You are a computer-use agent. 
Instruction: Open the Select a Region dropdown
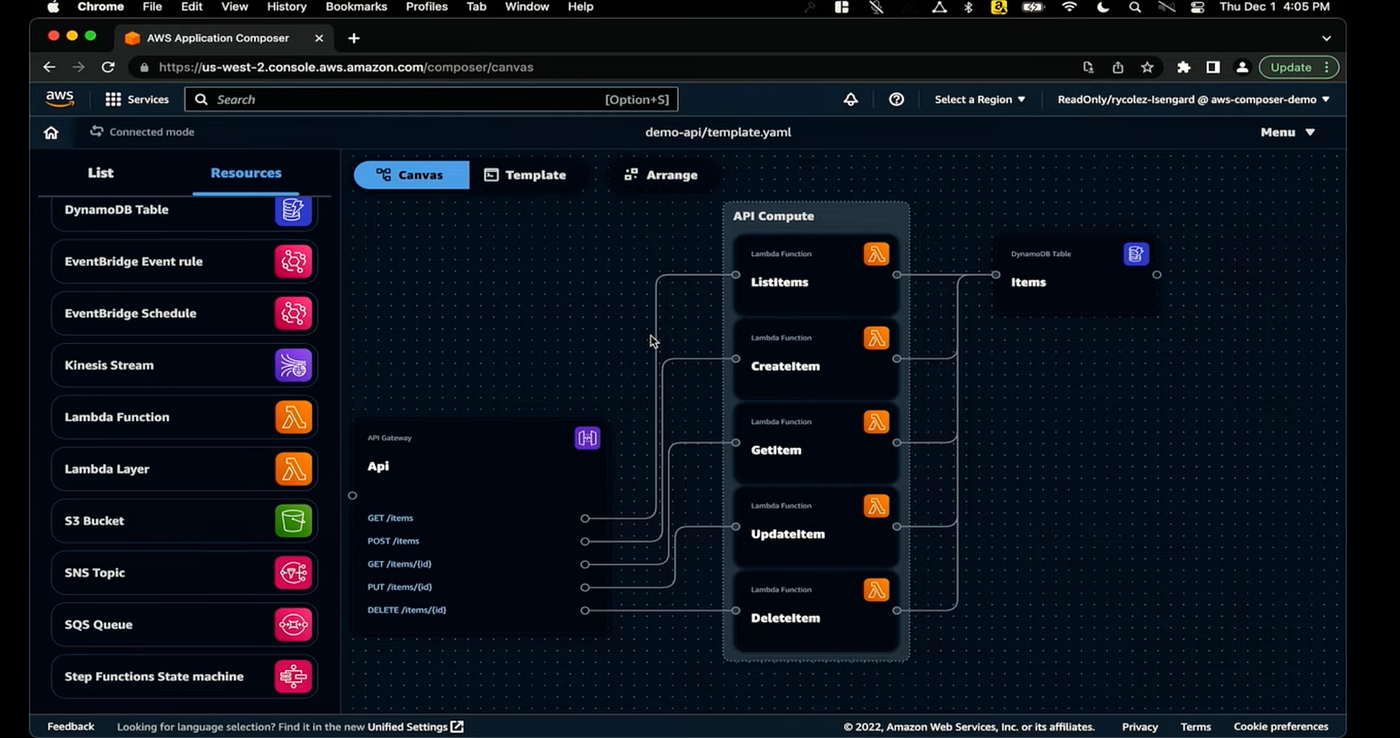(979, 99)
